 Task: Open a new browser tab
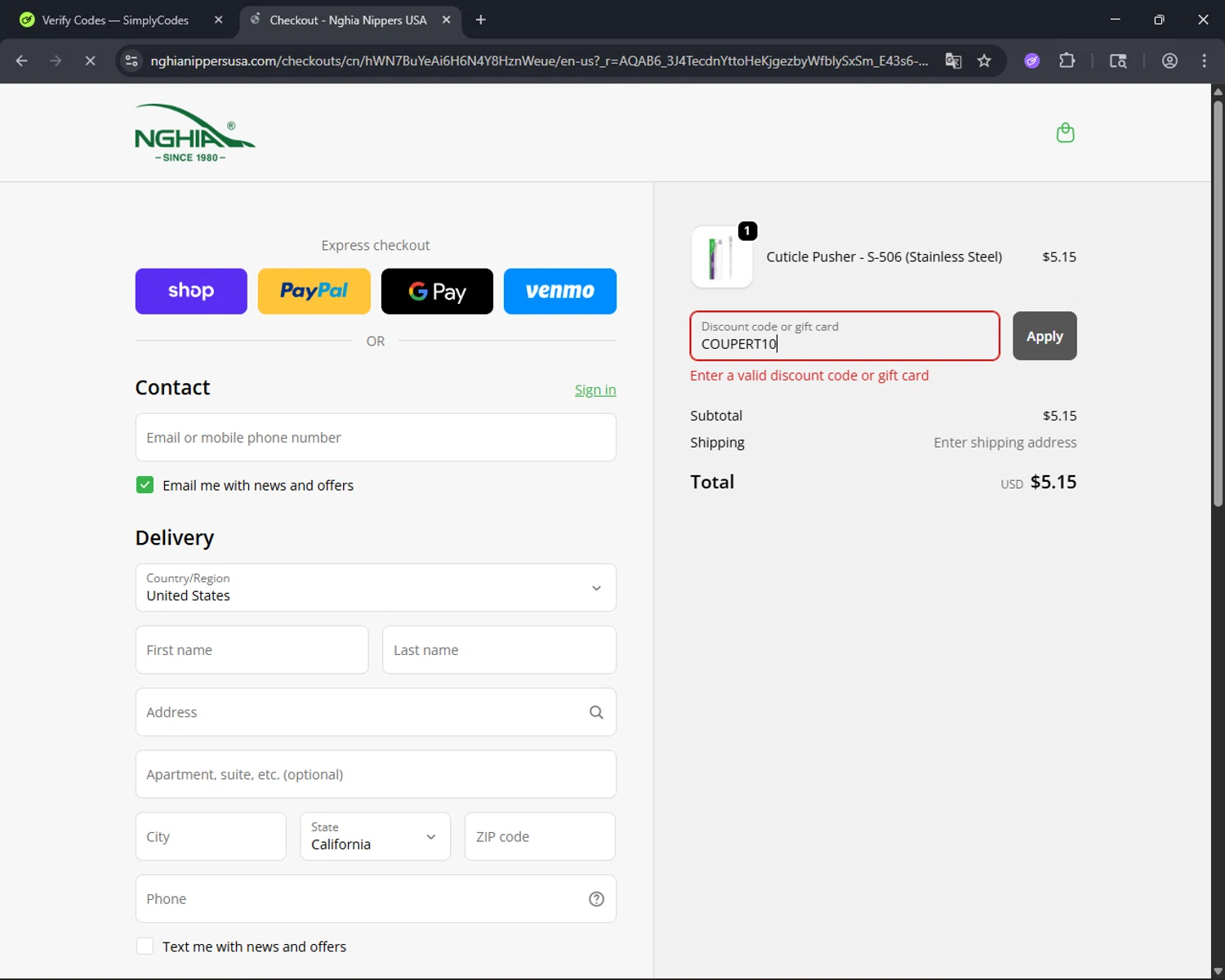pos(480,20)
